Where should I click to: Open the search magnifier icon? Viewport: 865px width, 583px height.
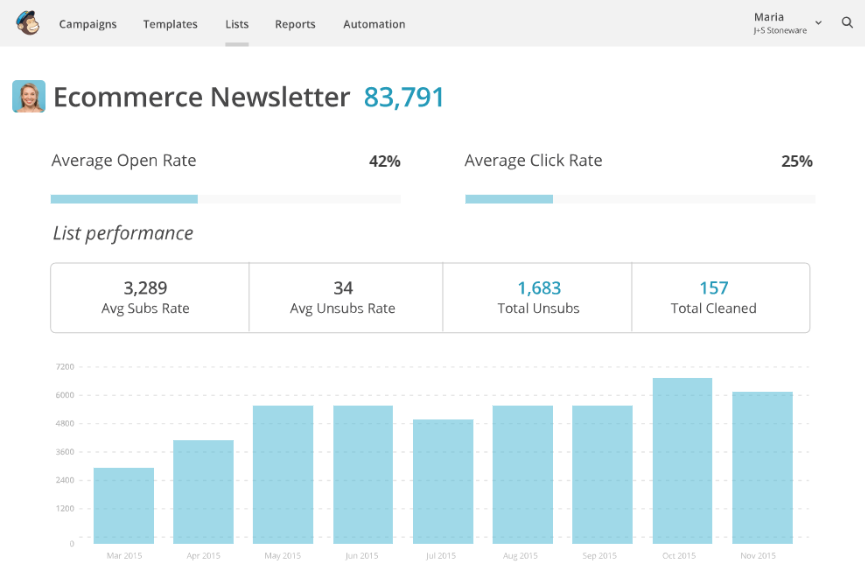(847, 23)
